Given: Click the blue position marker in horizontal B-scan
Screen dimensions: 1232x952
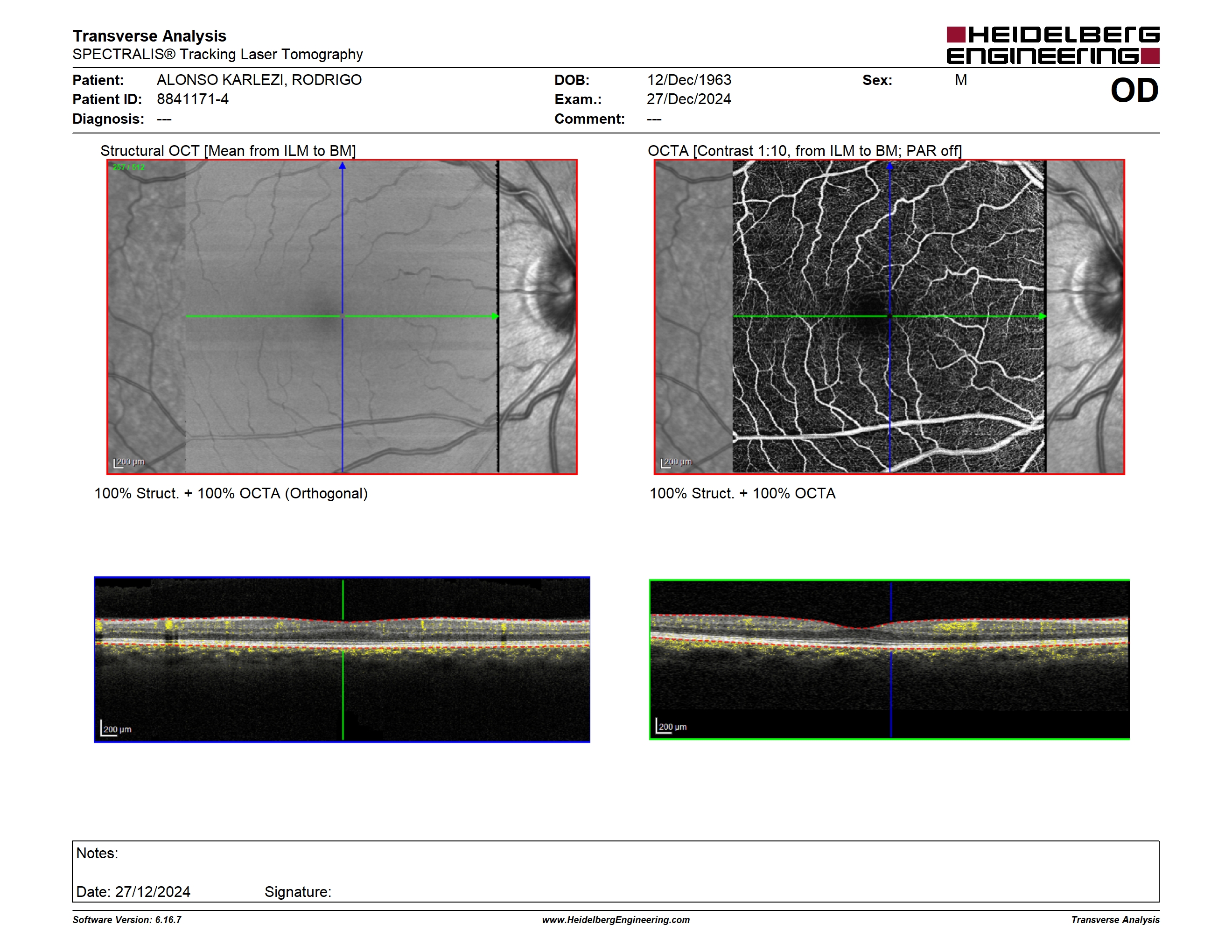Looking at the screenshot, I should (891, 659).
